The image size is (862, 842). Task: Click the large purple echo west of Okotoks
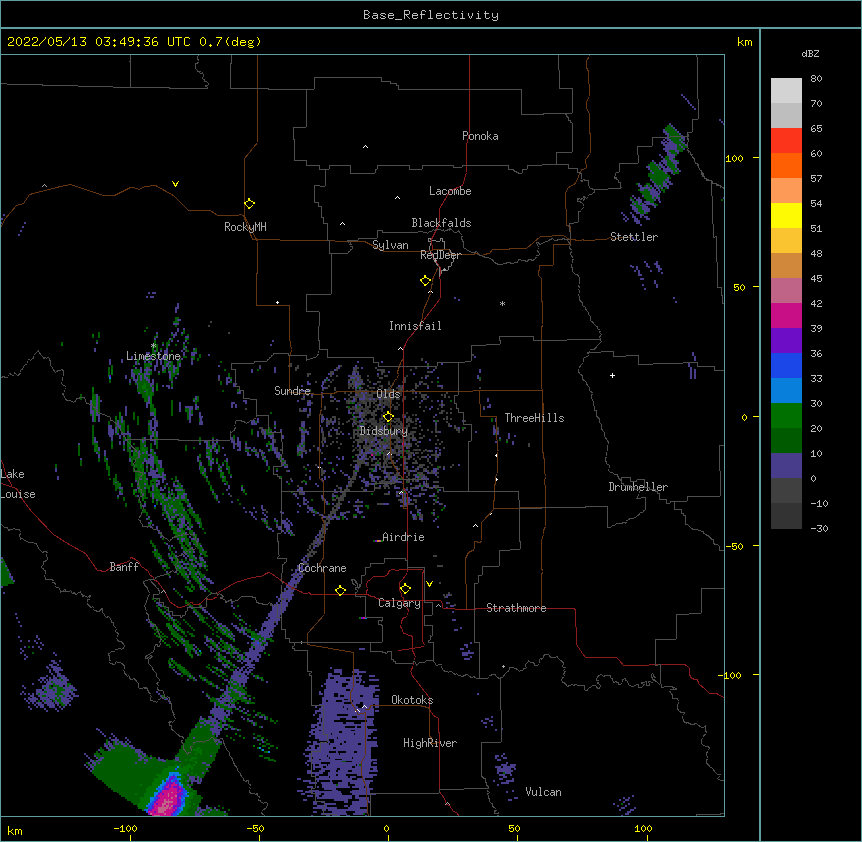pyautogui.click(x=343, y=742)
